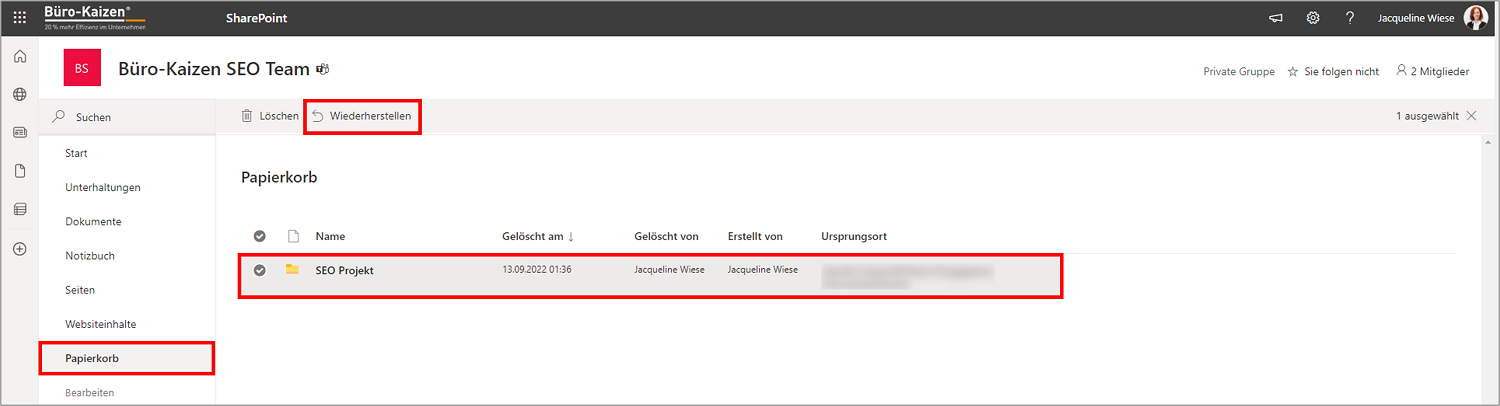The image size is (1500, 406).
Task: Click the Löschen trash icon
Action: click(247, 116)
